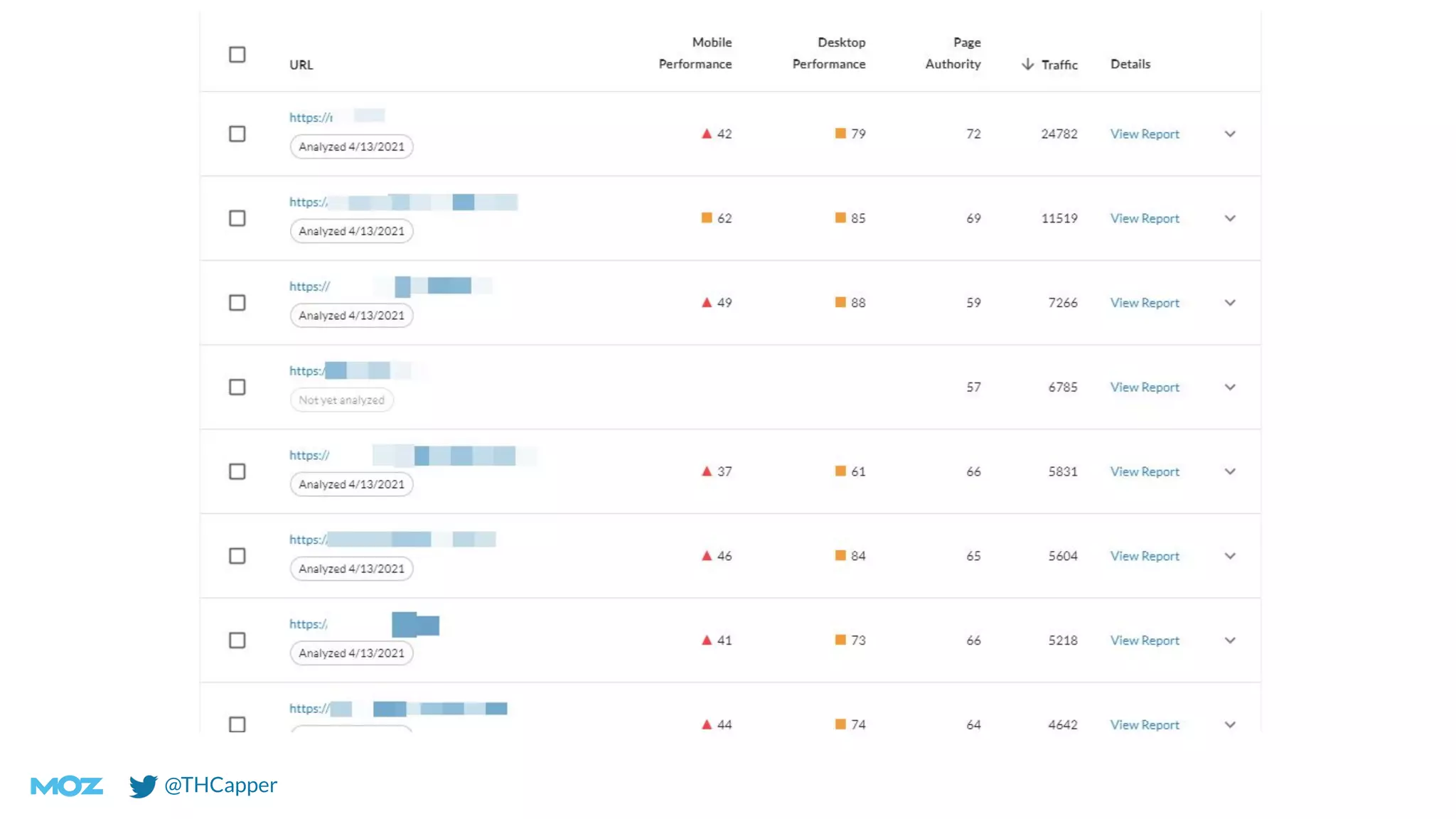Sort by Page Authority column header
The width and height of the screenshot is (1456, 819).
click(953, 53)
